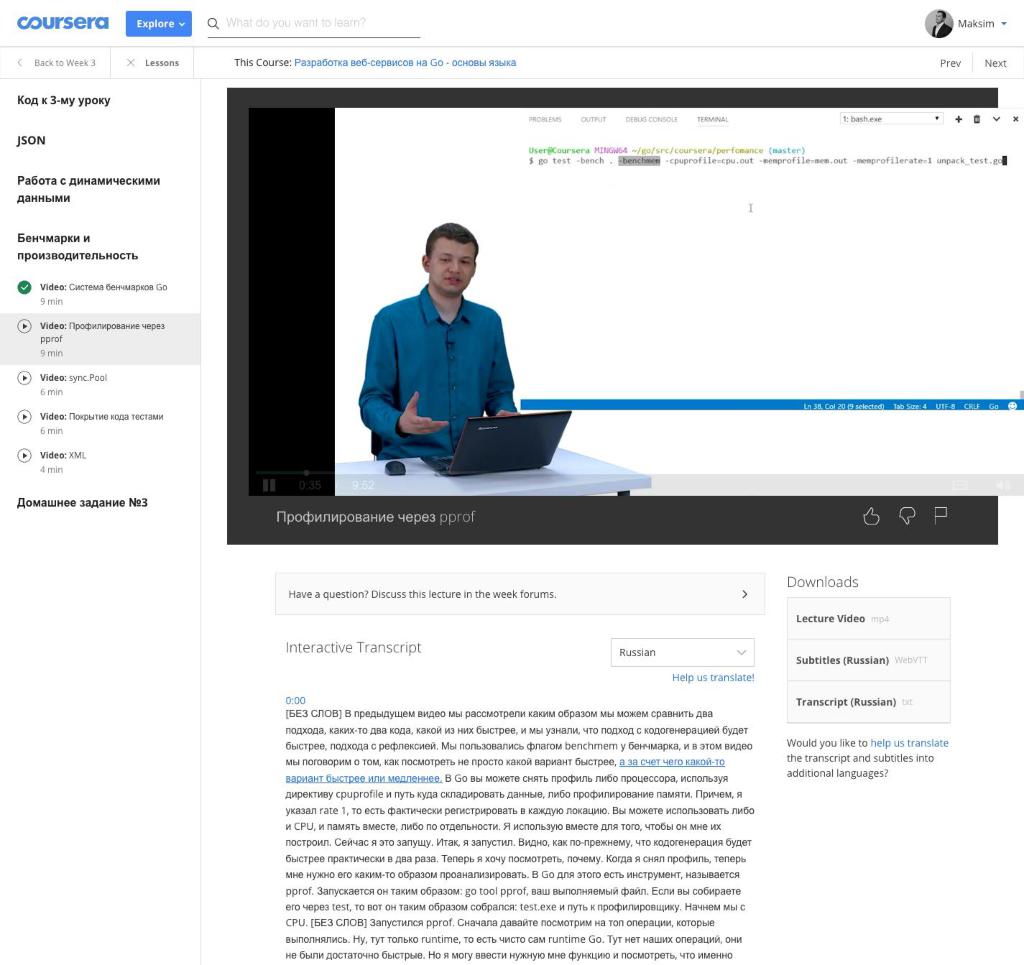Click the search magnifier in the top bar
This screenshot has width=1024, height=965.
click(211, 22)
